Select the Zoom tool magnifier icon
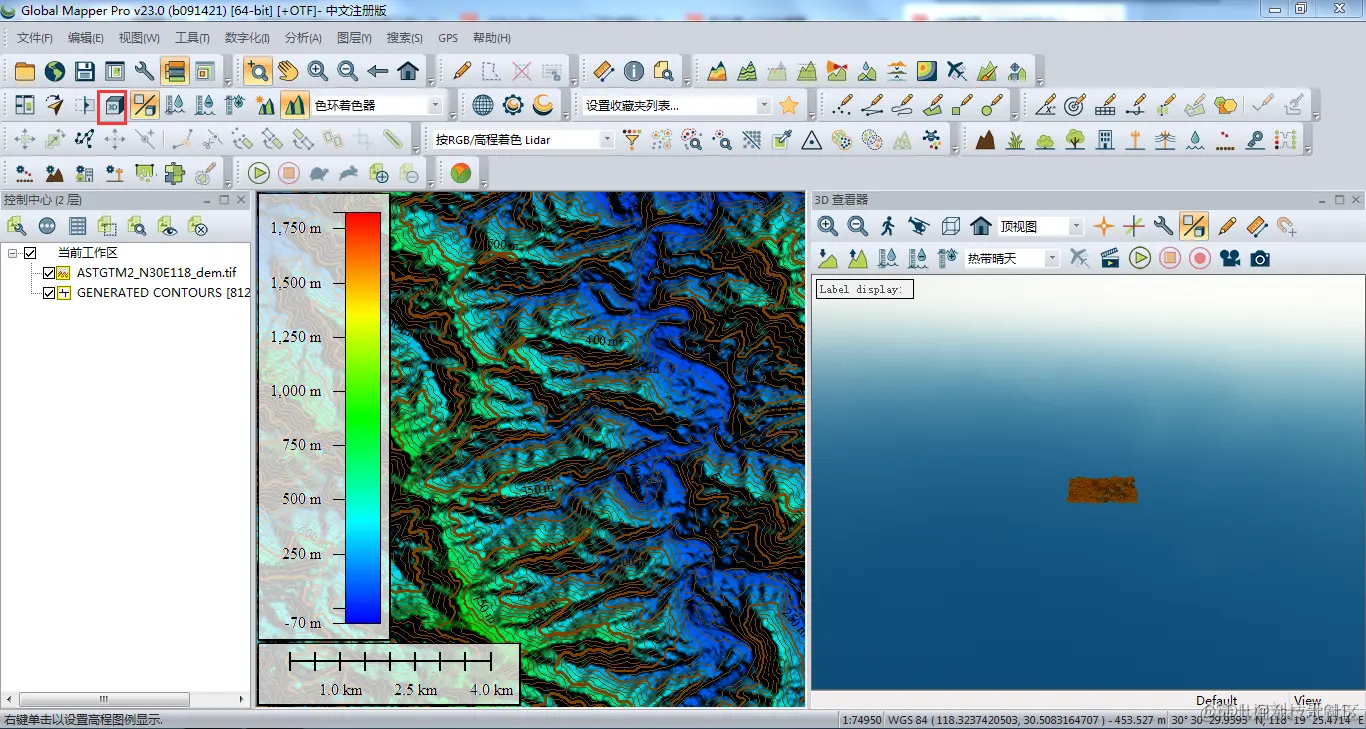1366x729 pixels. coord(258,71)
